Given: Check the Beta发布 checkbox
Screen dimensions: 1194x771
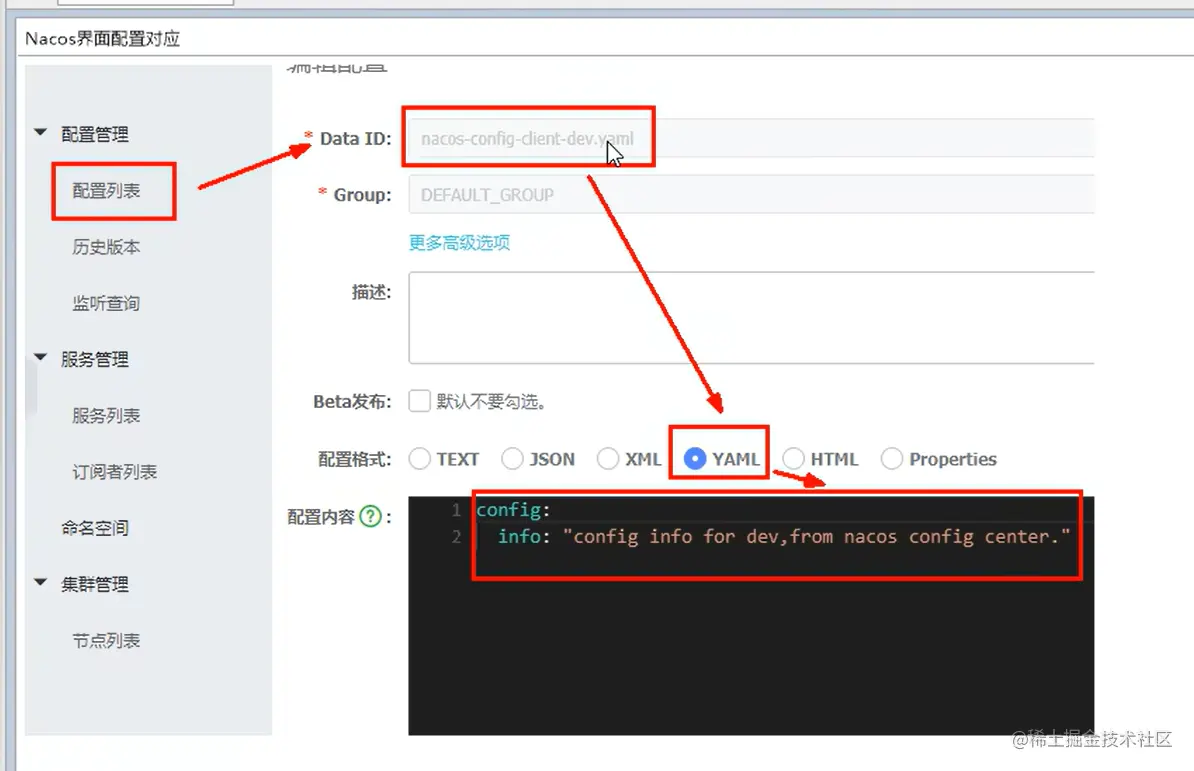Looking at the screenshot, I should click(x=419, y=400).
